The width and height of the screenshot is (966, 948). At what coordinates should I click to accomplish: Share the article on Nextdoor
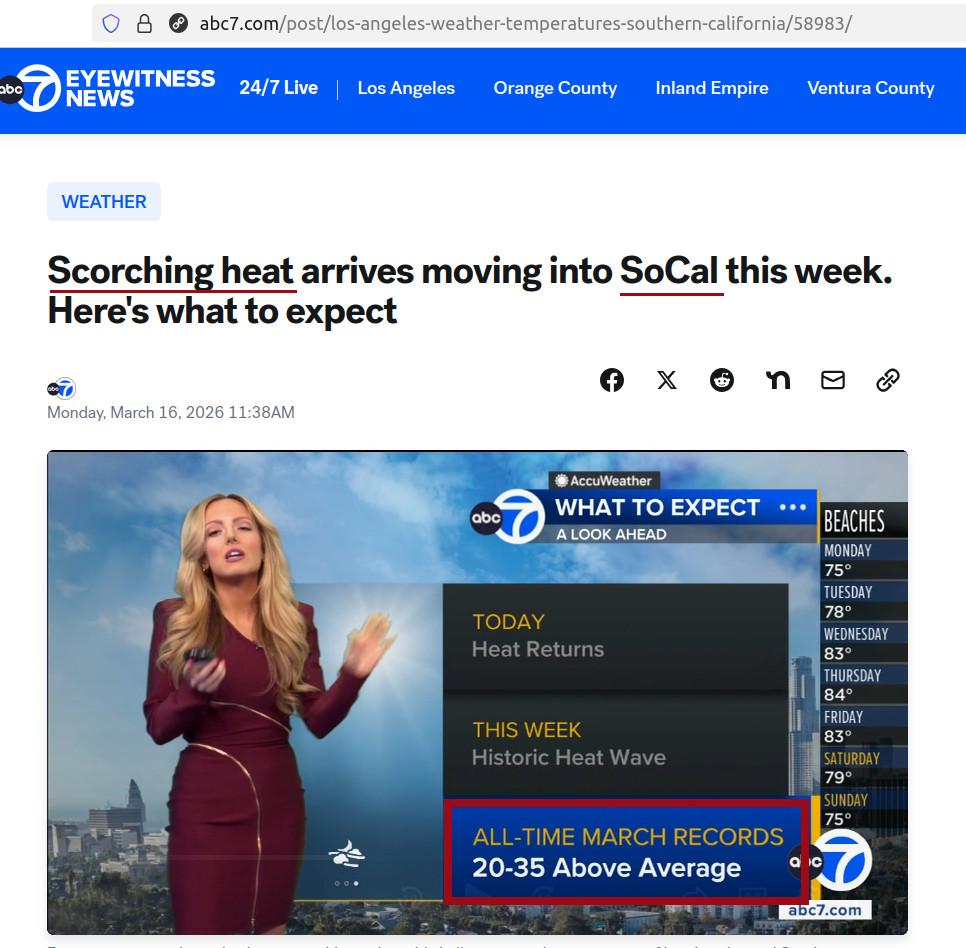777,380
